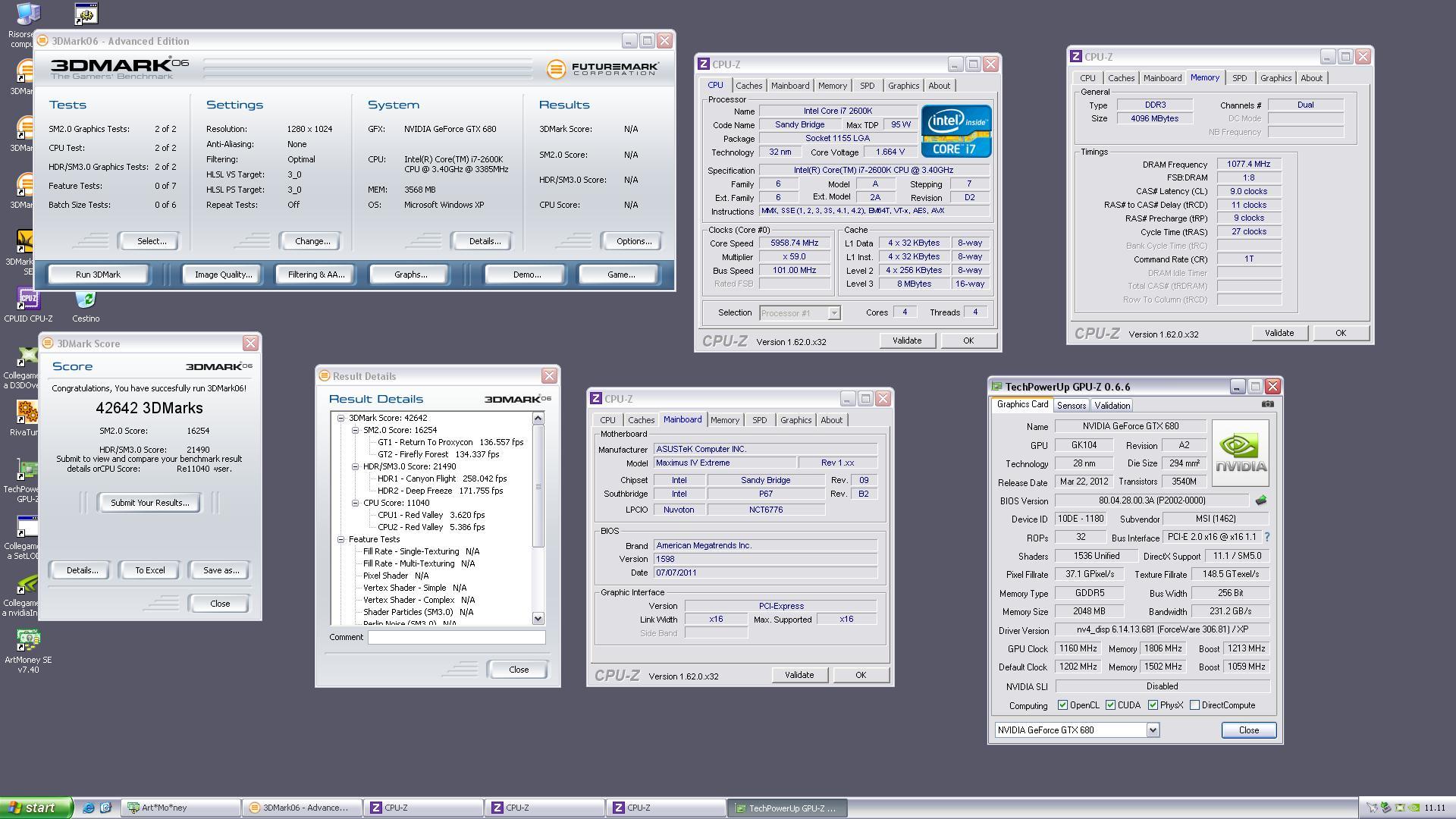Toggle the OpenCL checkbox in GPU-Z
This screenshot has width=1456, height=819.
1063,705
